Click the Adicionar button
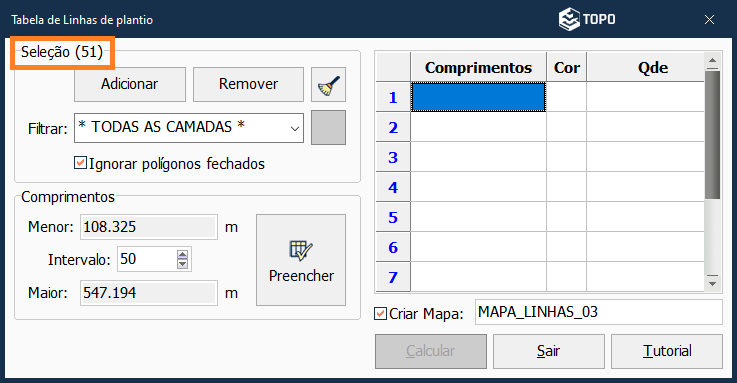The image size is (737, 383). coord(130,84)
